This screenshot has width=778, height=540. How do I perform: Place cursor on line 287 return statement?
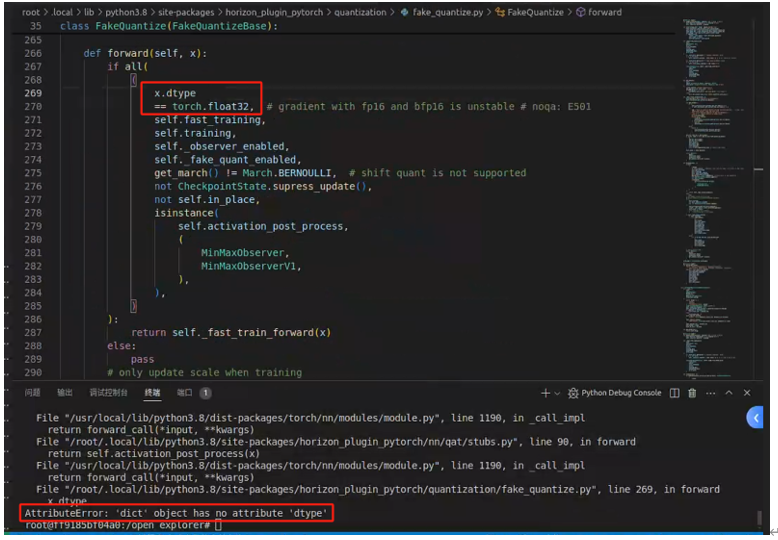tap(230, 332)
